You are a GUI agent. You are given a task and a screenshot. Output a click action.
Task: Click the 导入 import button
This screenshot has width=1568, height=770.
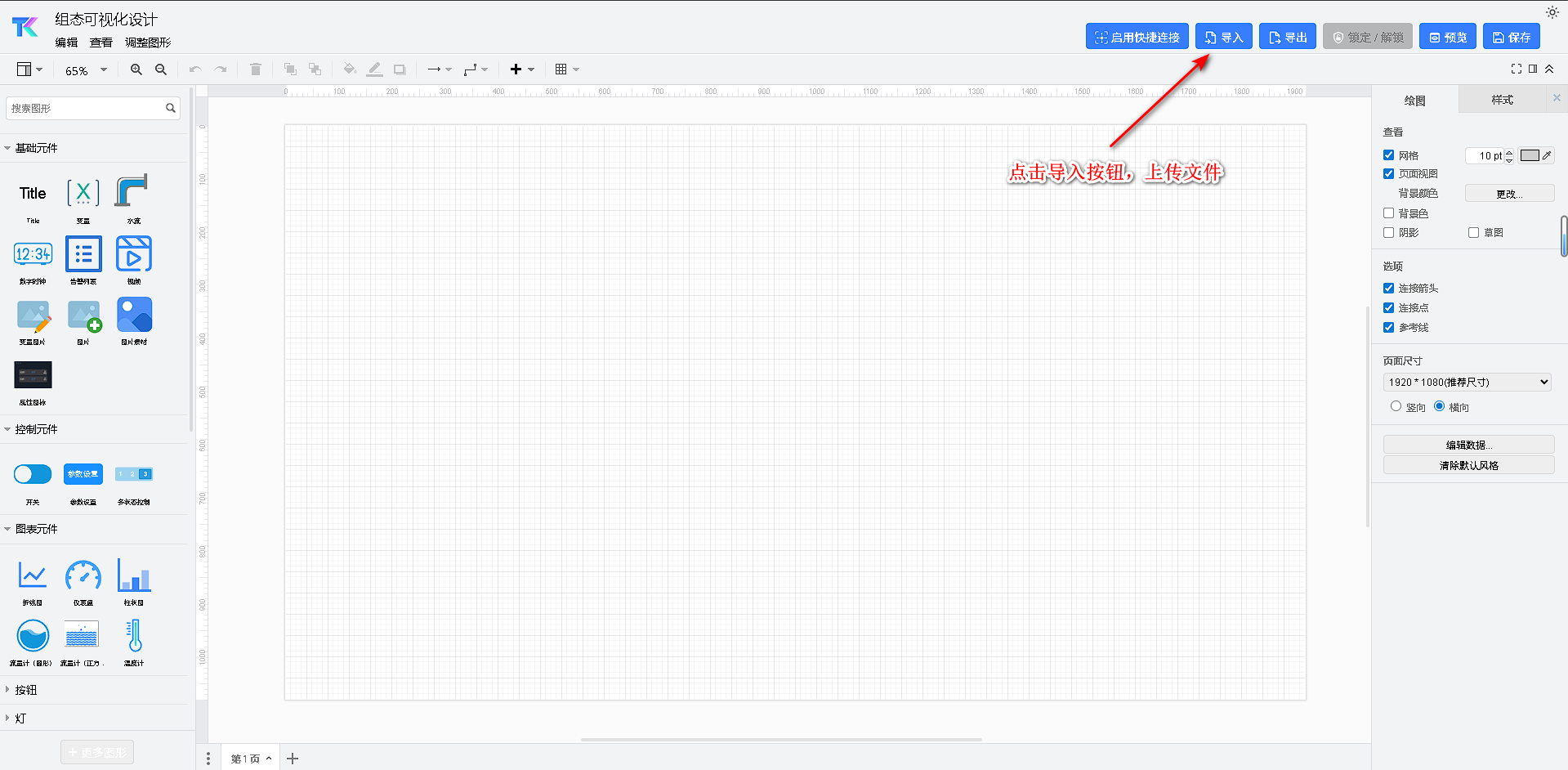point(1223,37)
